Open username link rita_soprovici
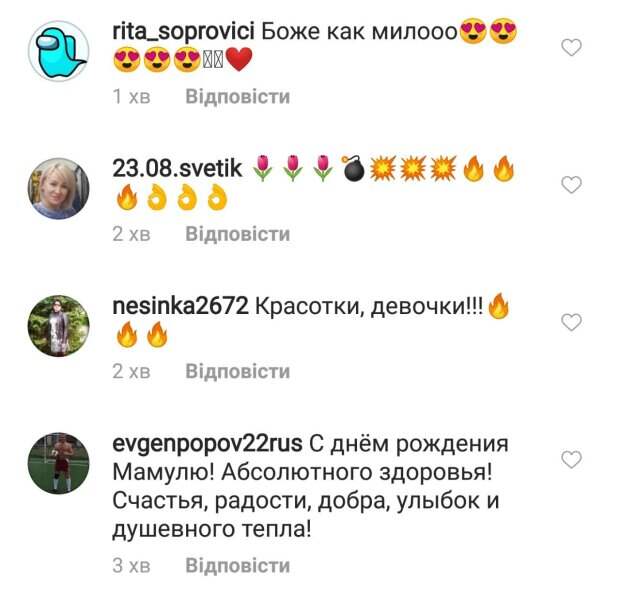 (x=183, y=32)
